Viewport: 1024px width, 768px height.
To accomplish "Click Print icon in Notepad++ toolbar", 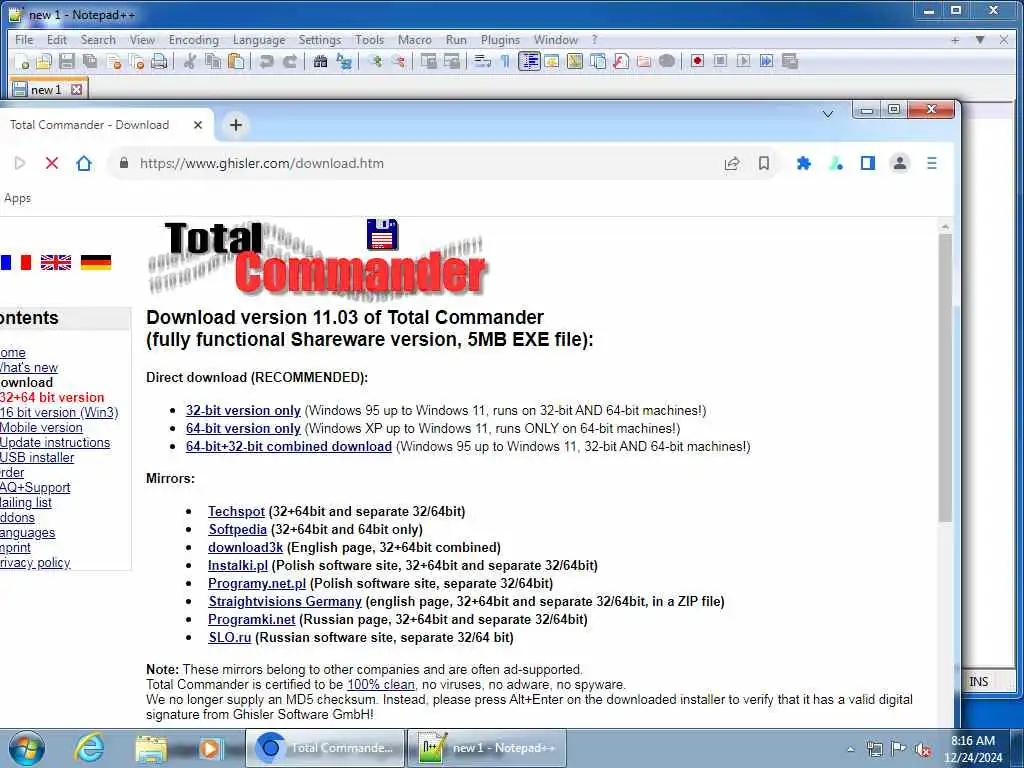I will (159, 61).
